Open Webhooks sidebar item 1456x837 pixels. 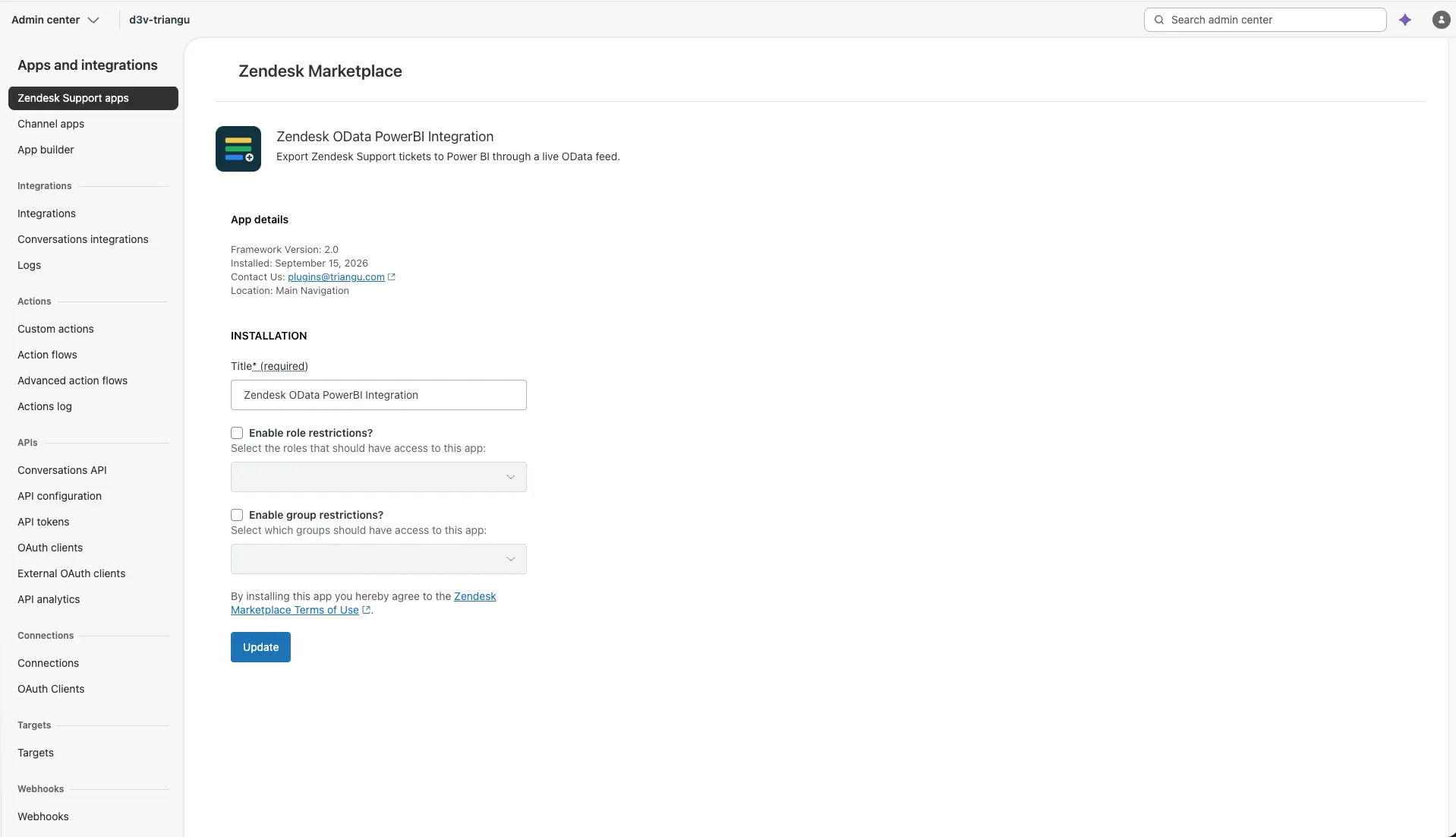(43, 816)
